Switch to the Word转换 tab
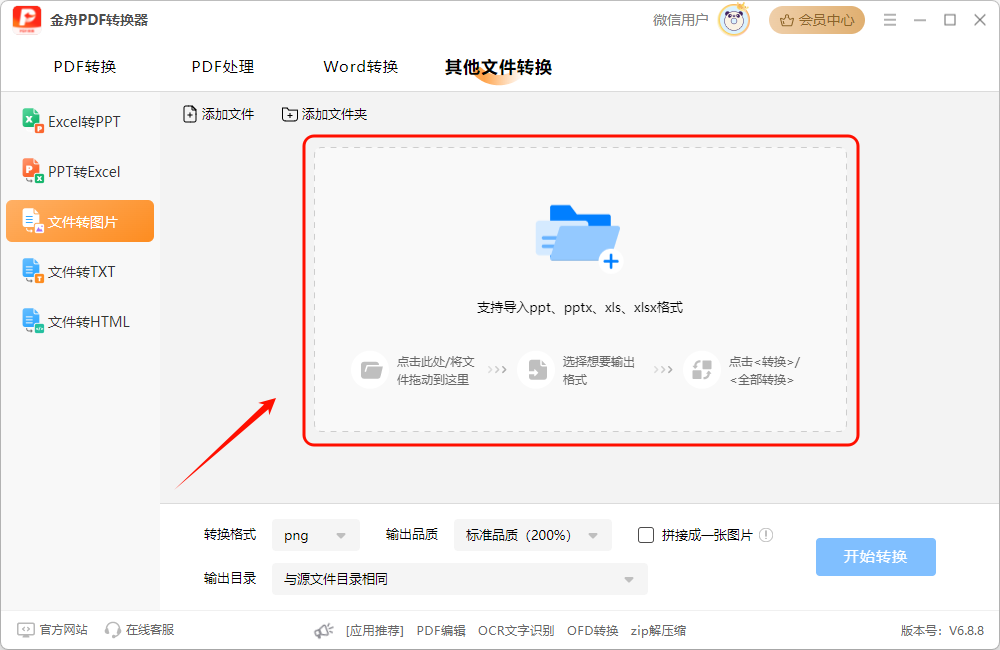The image size is (1000, 650). (x=360, y=66)
